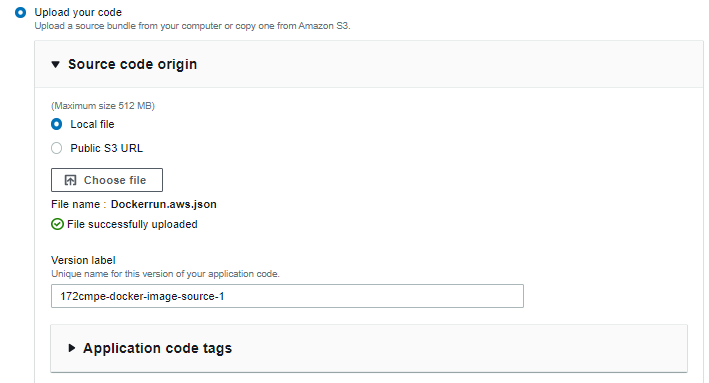
Task: Click the upload arrow icon in Choose file
Action: (x=71, y=180)
